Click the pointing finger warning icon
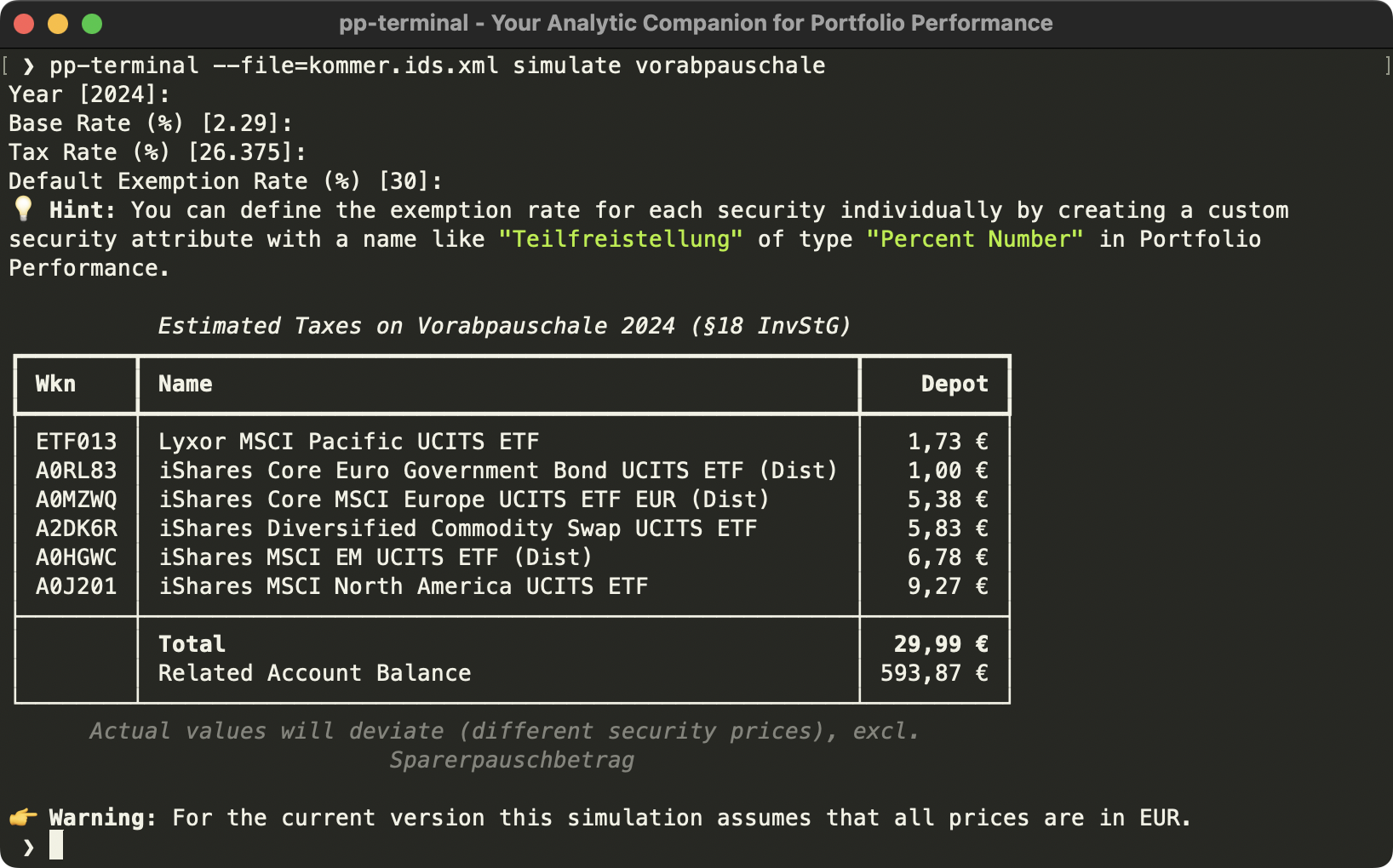This screenshot has width=1393, height=868. (x=22, y=817)
